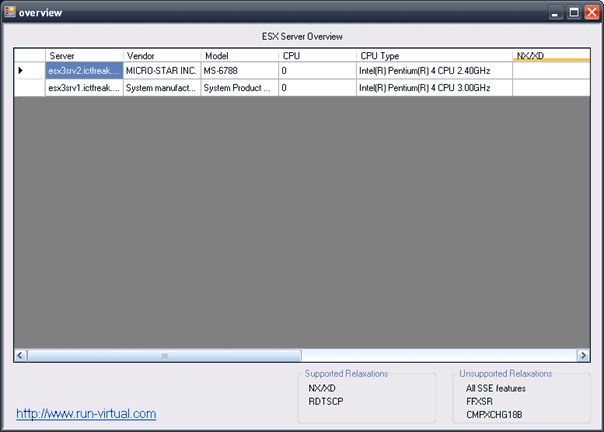Click the overview window title icon

[x=10, y=12]
